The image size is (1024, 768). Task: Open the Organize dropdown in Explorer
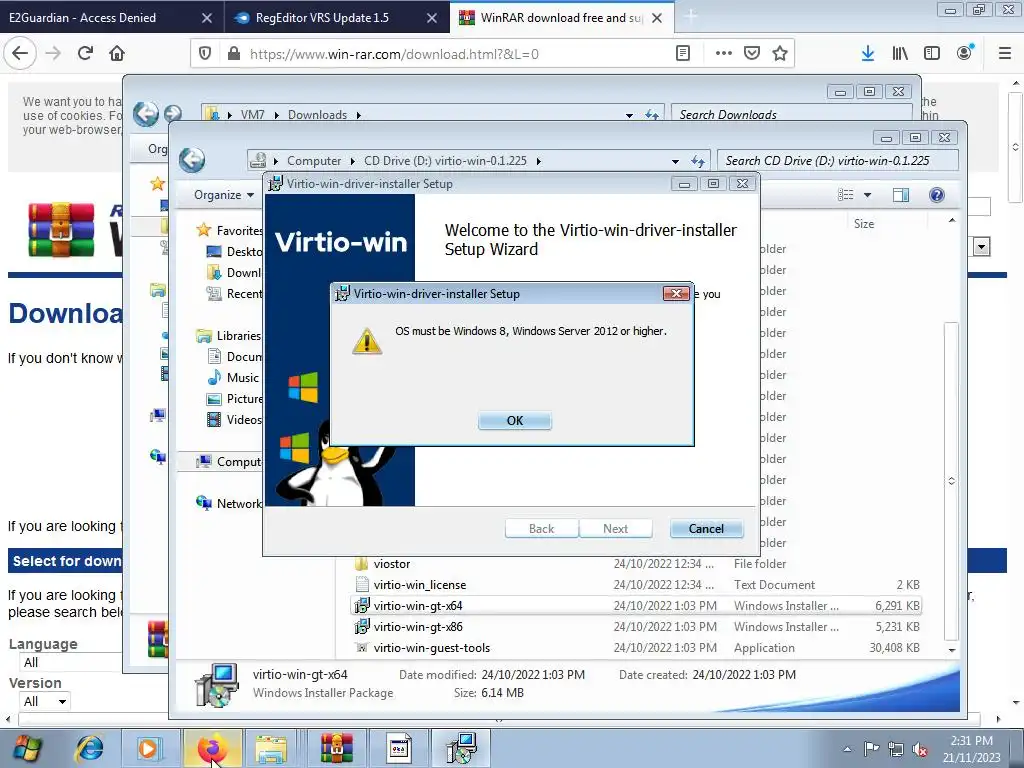tap(223, 195)
